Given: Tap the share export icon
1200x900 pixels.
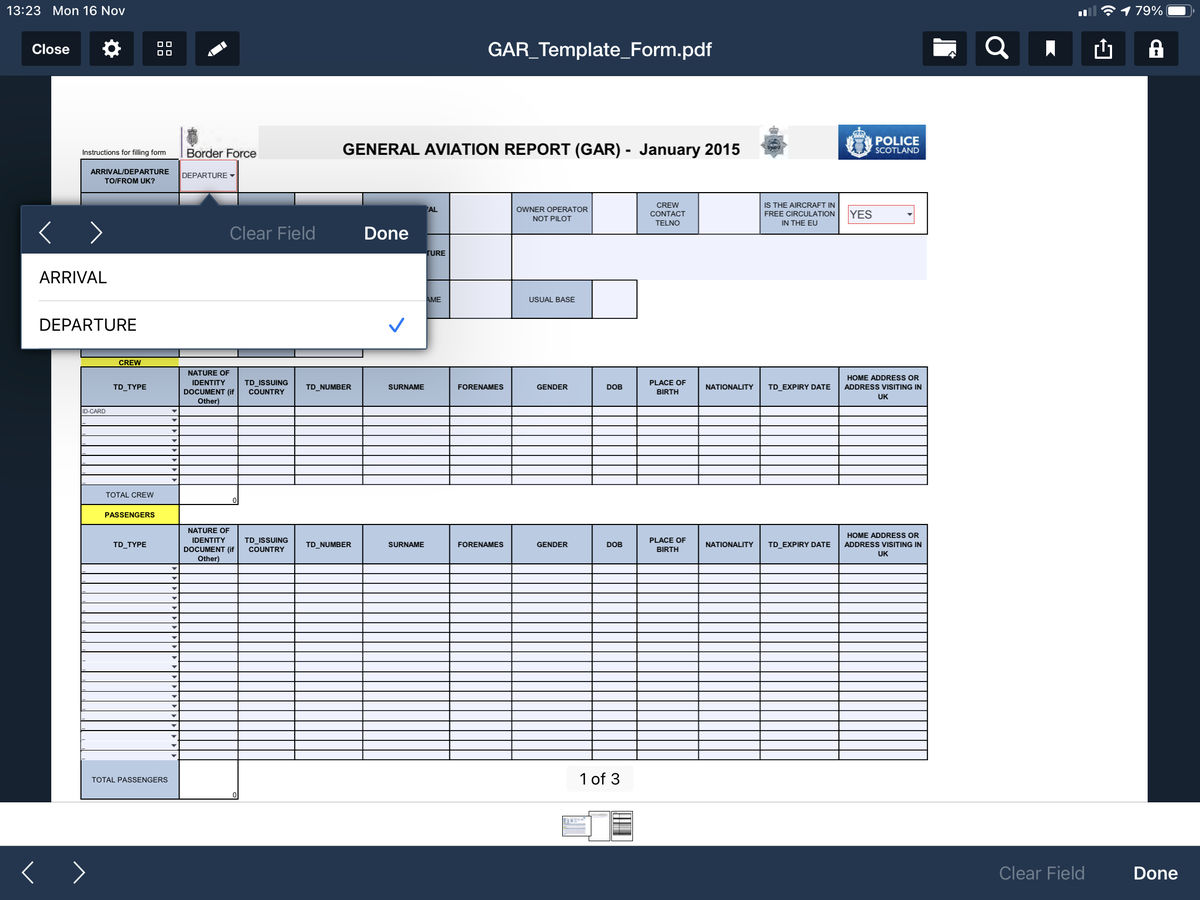Looking at the screenshot, I should pos(1103,49).
